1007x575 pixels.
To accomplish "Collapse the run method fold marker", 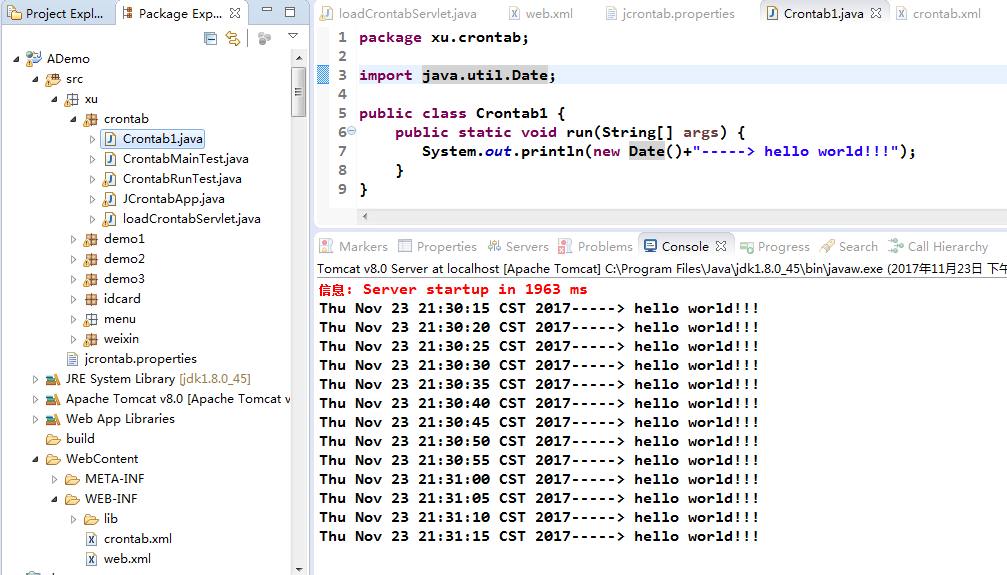I will tap(351, 130).
